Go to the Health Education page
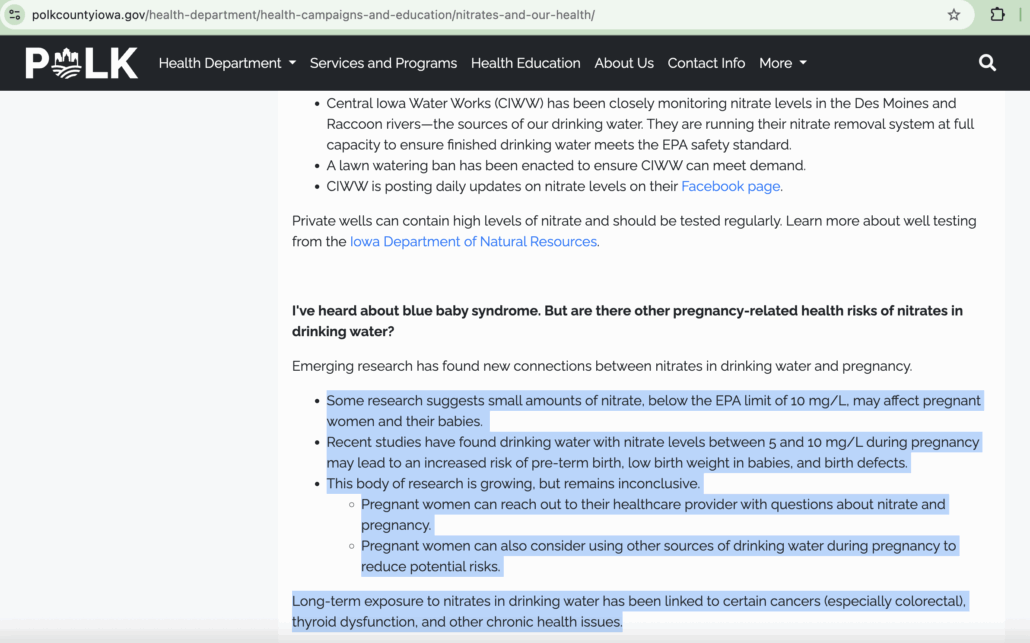 (x=525, y=63)
